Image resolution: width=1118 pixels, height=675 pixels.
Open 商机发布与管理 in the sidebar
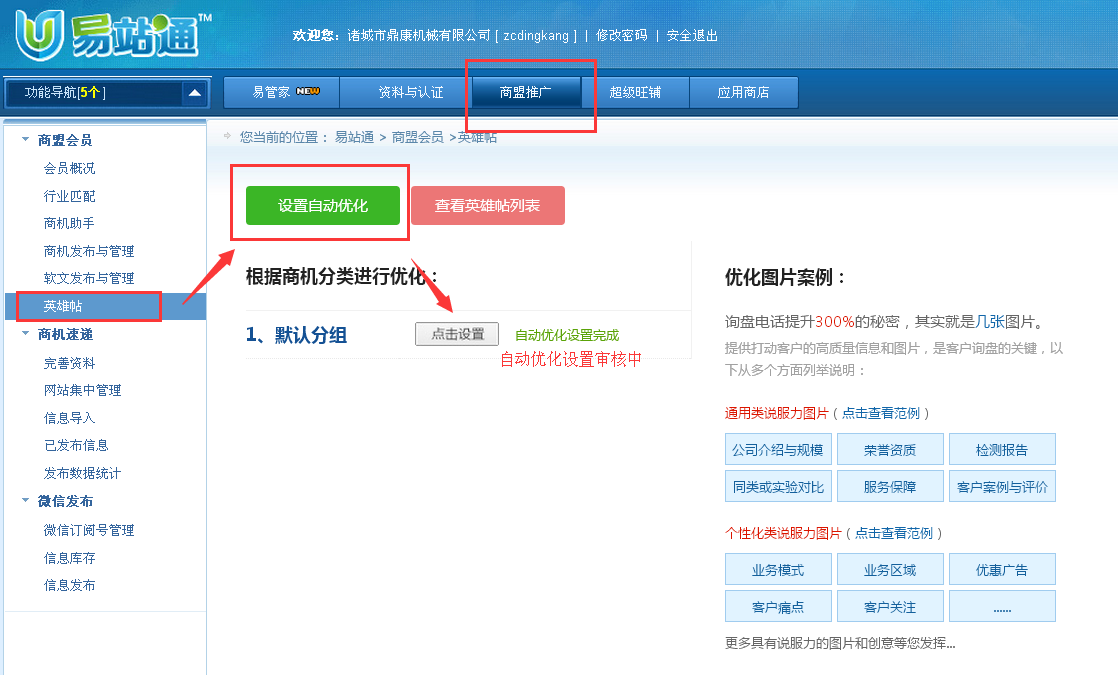(89, 251)
